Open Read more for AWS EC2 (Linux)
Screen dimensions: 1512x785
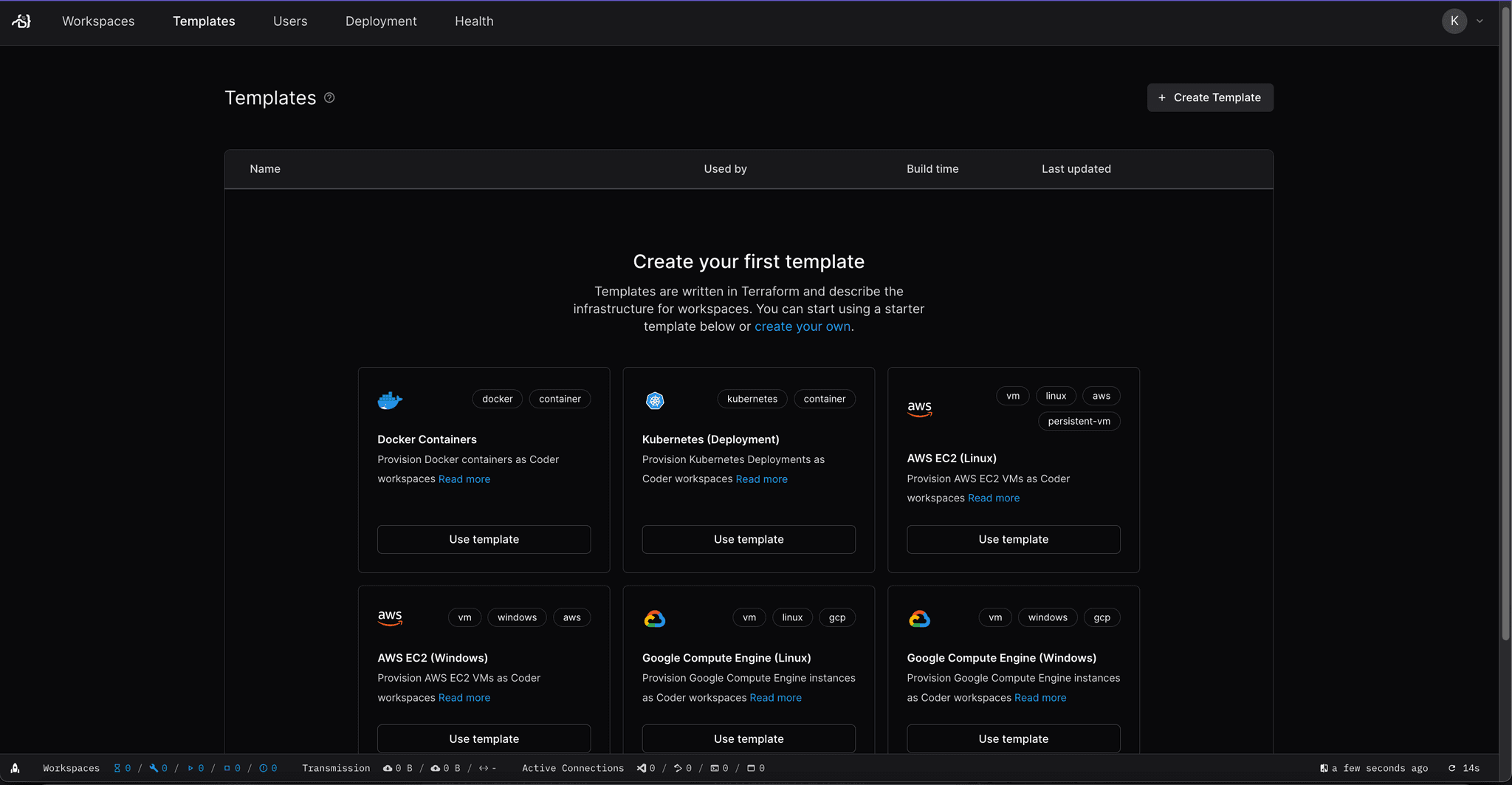tap(994, 498)
